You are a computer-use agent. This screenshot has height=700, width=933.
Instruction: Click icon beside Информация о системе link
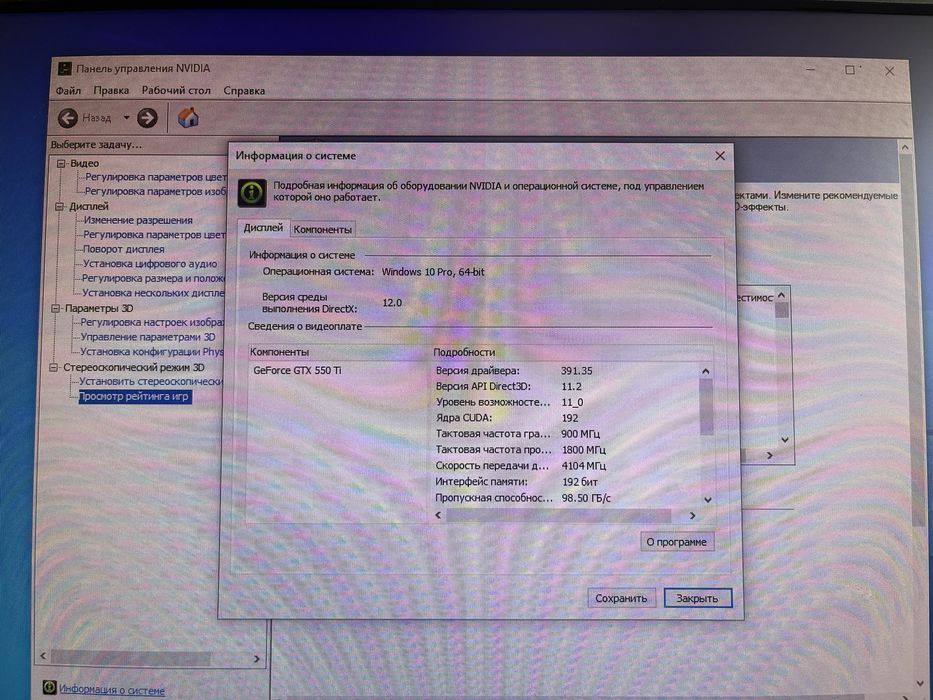[49, 688]
